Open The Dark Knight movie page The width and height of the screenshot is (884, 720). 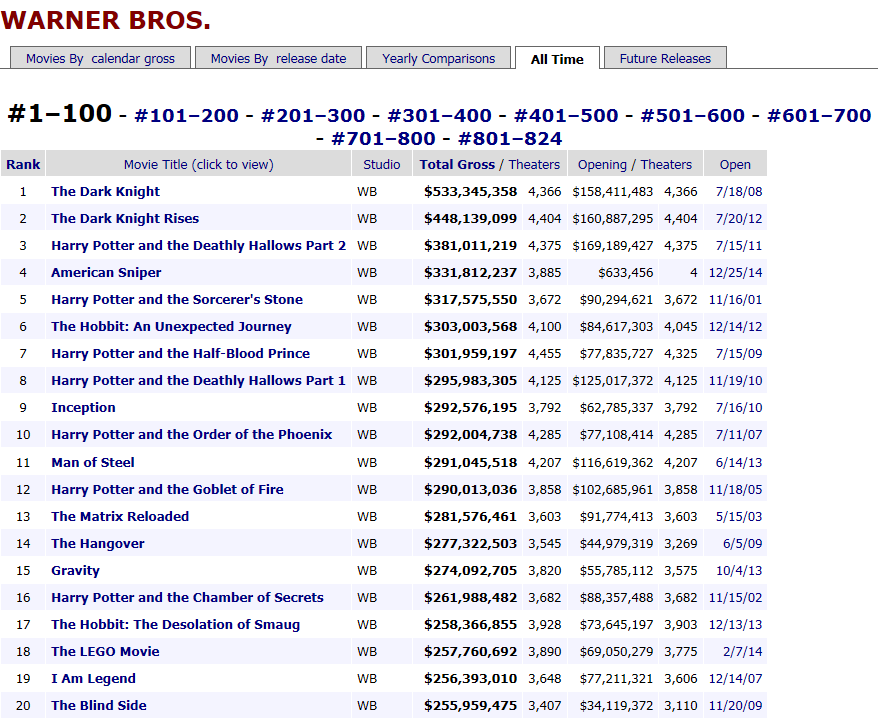105,191
